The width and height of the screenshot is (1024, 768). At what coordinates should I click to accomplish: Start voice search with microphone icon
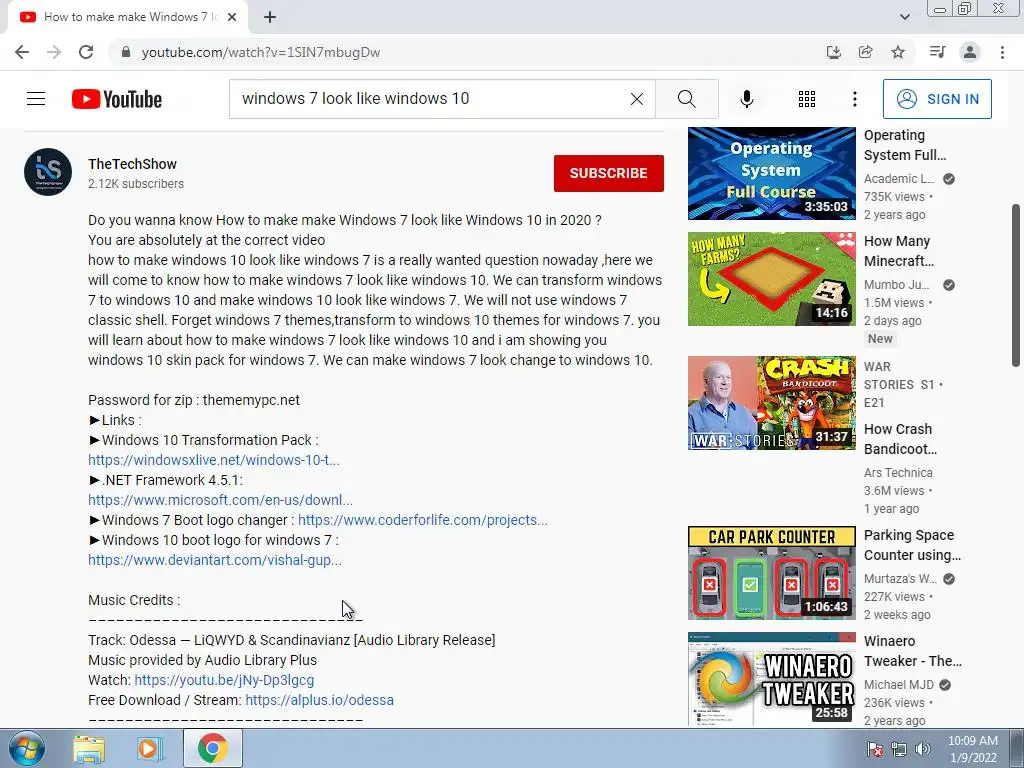pos(746,99)
